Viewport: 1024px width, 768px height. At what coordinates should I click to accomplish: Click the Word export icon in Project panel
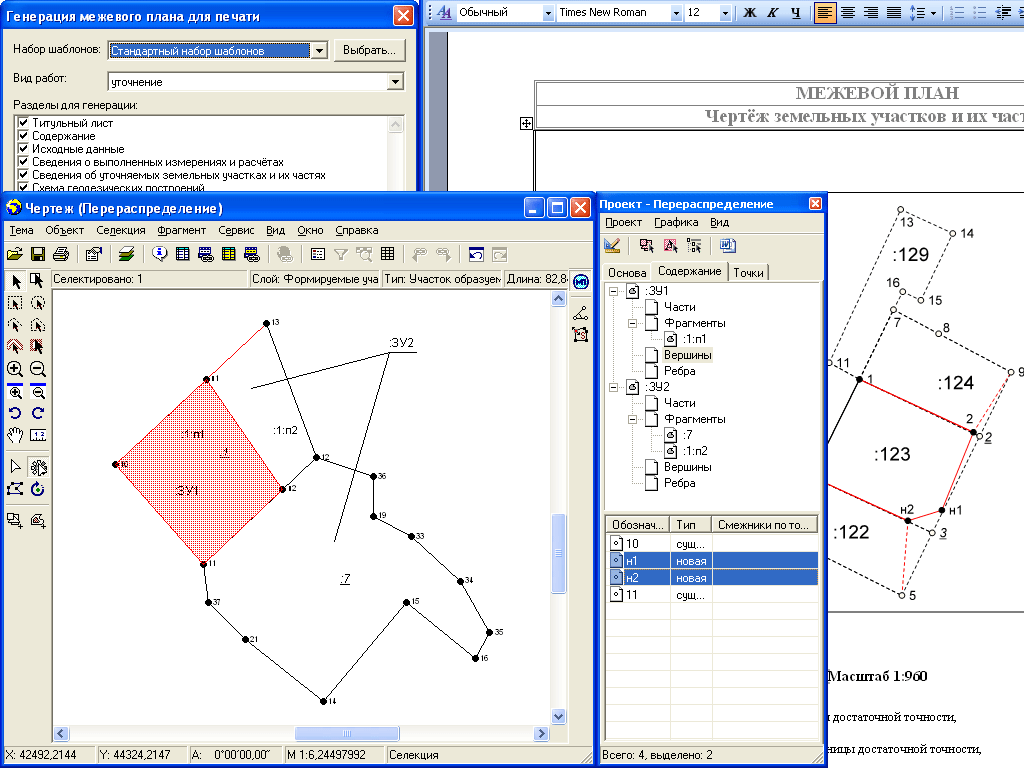[727, 245]
